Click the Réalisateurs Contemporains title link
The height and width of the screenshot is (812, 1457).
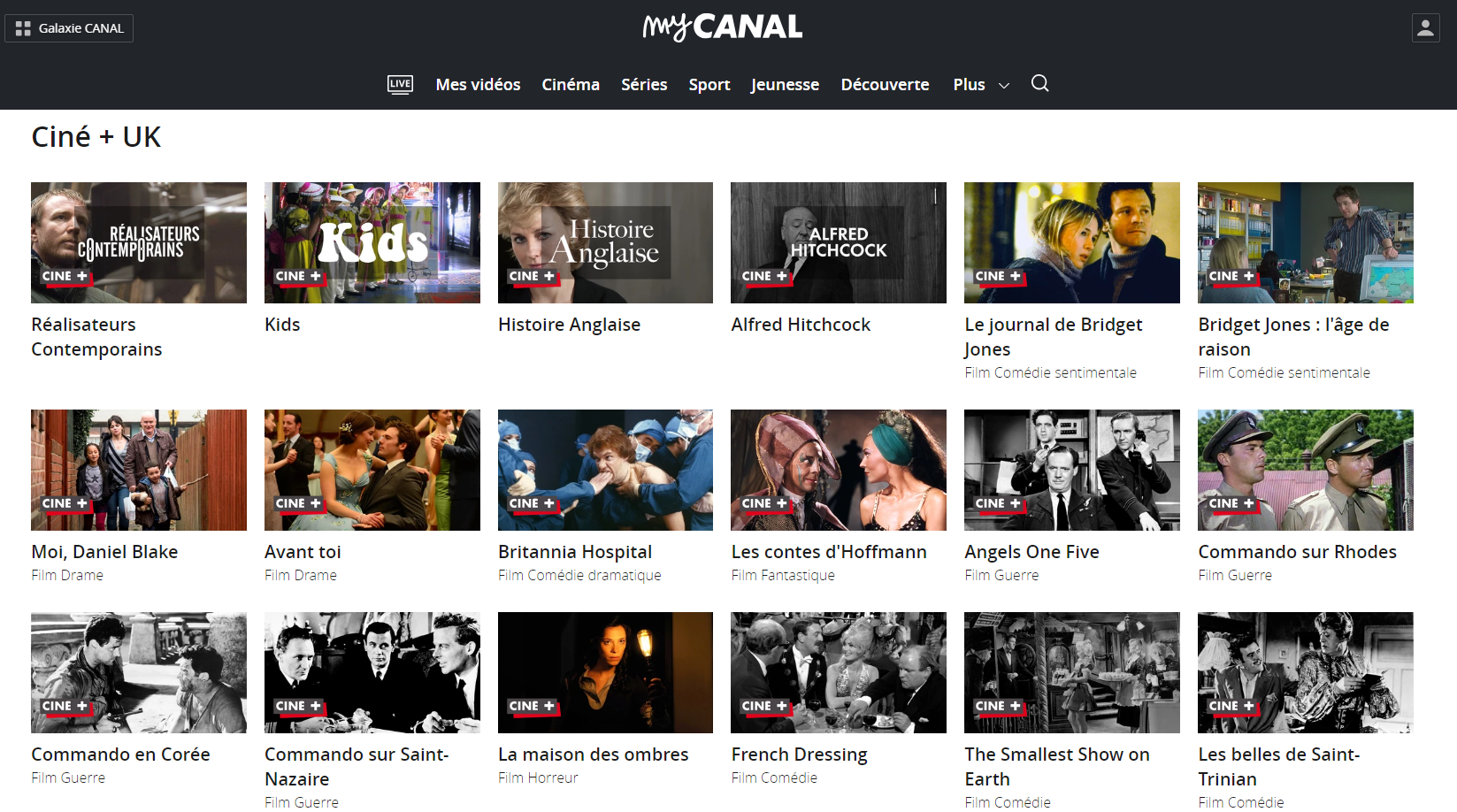(x=96, y=337)
